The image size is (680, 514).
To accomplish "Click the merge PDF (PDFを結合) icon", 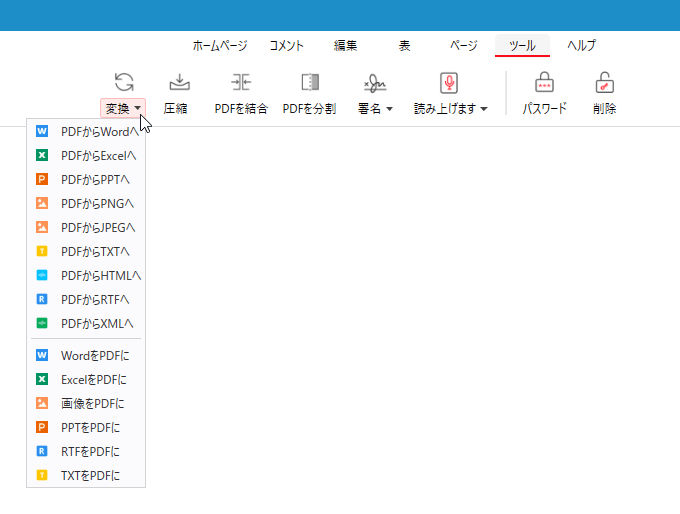I will (241, 82).
